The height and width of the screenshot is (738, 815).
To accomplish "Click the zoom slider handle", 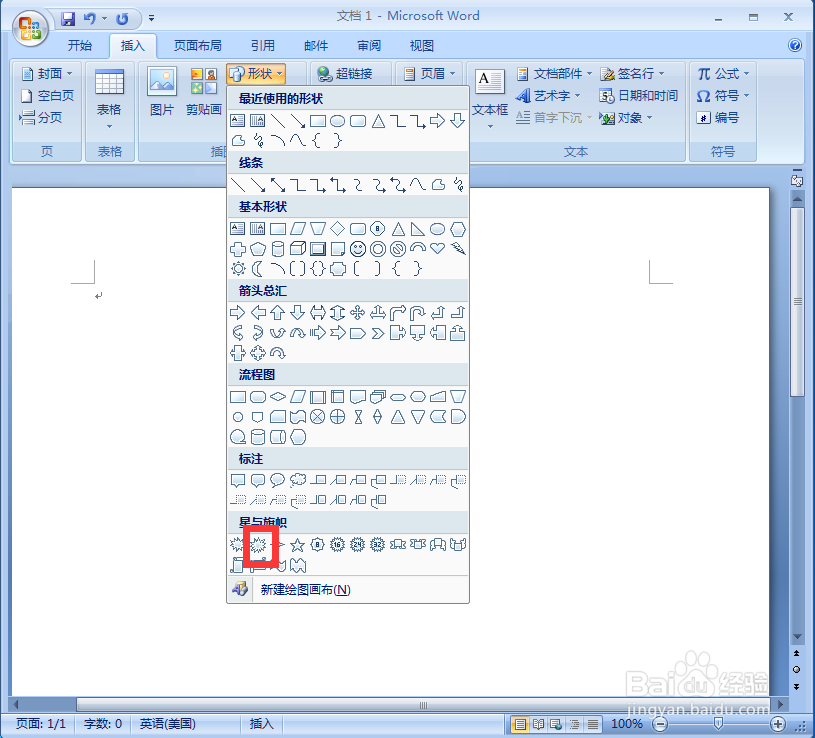I will (x=718, y=723).
